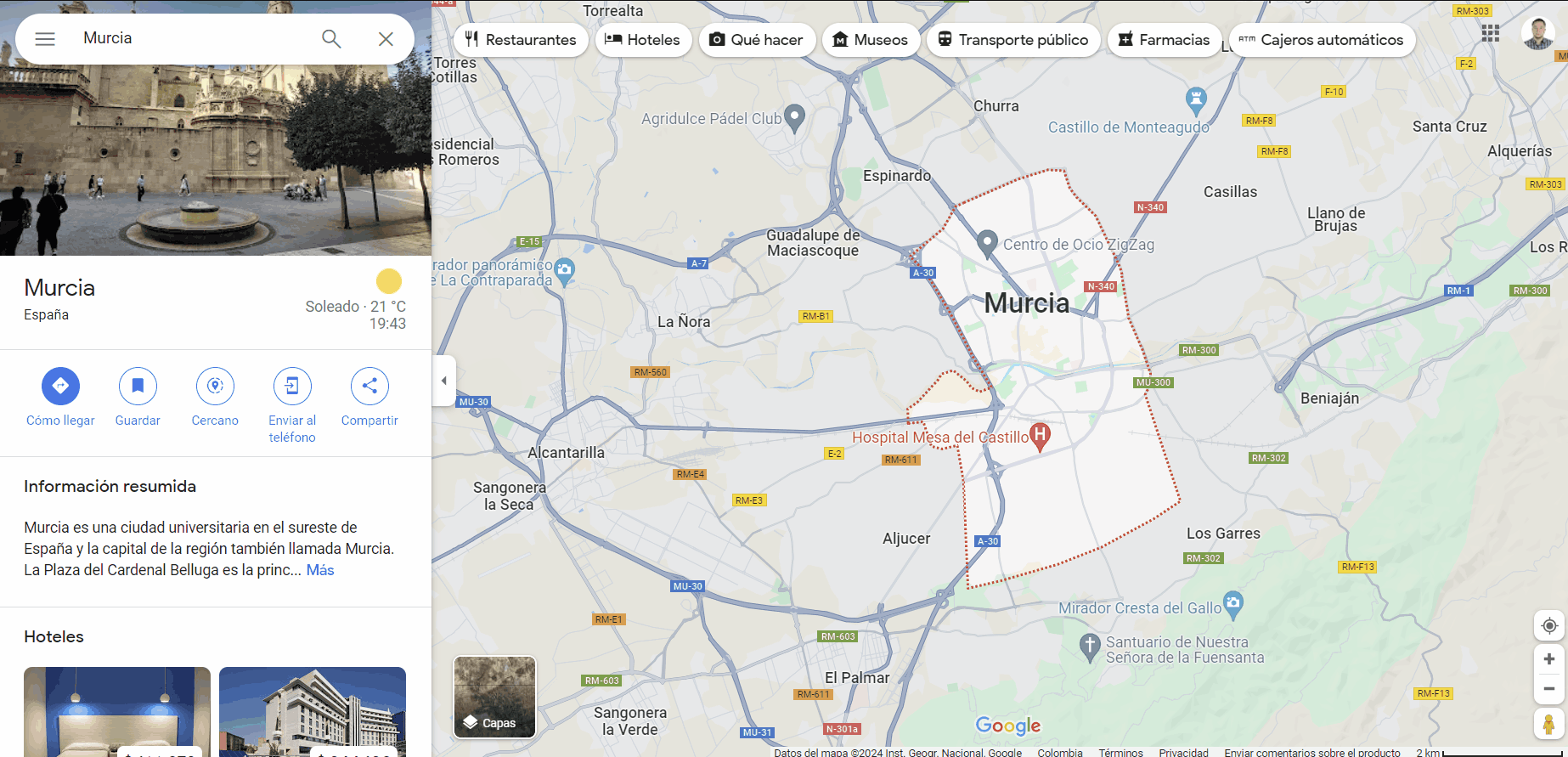Zoom out of the map
1568x757 pixels.
1549,689
